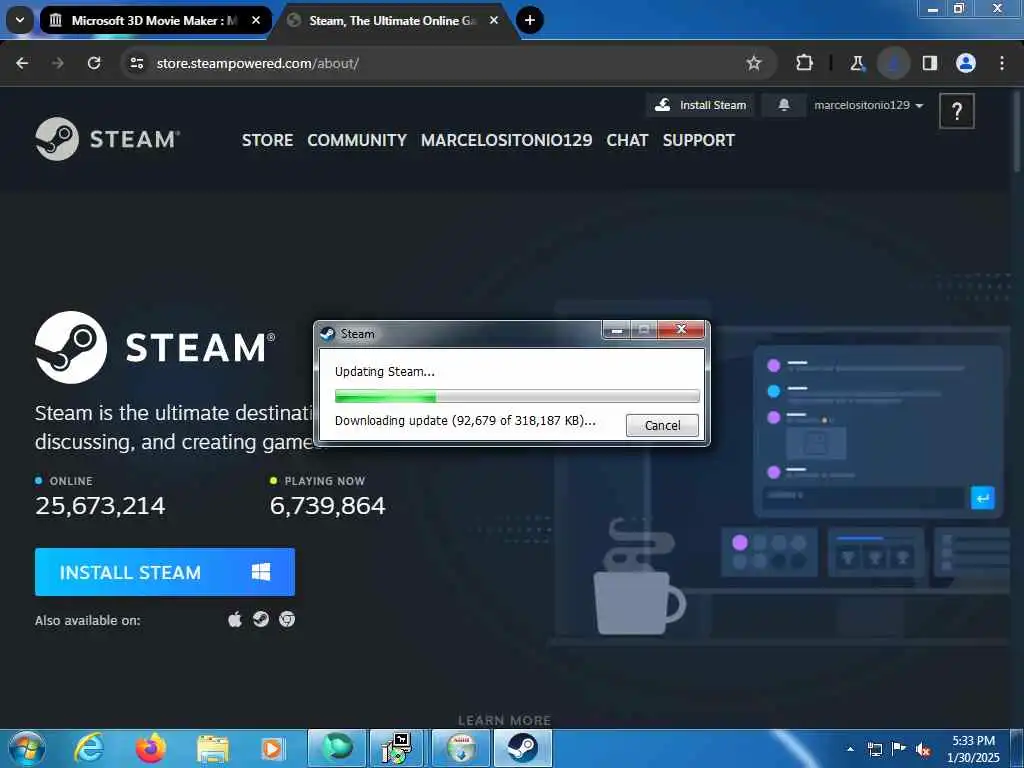Screen dimensions: 1024x768
Task: Open the browser profile avatar
Action: 966,63
